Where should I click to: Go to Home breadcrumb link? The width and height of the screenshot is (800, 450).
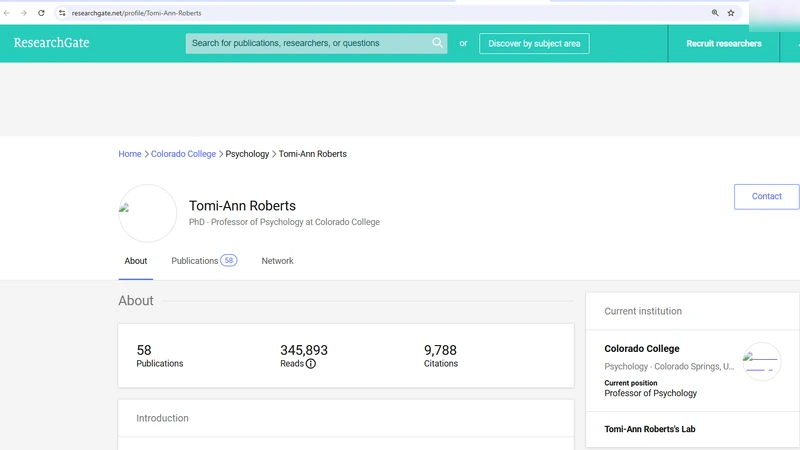pyautogui.click(x=130, y=154)
